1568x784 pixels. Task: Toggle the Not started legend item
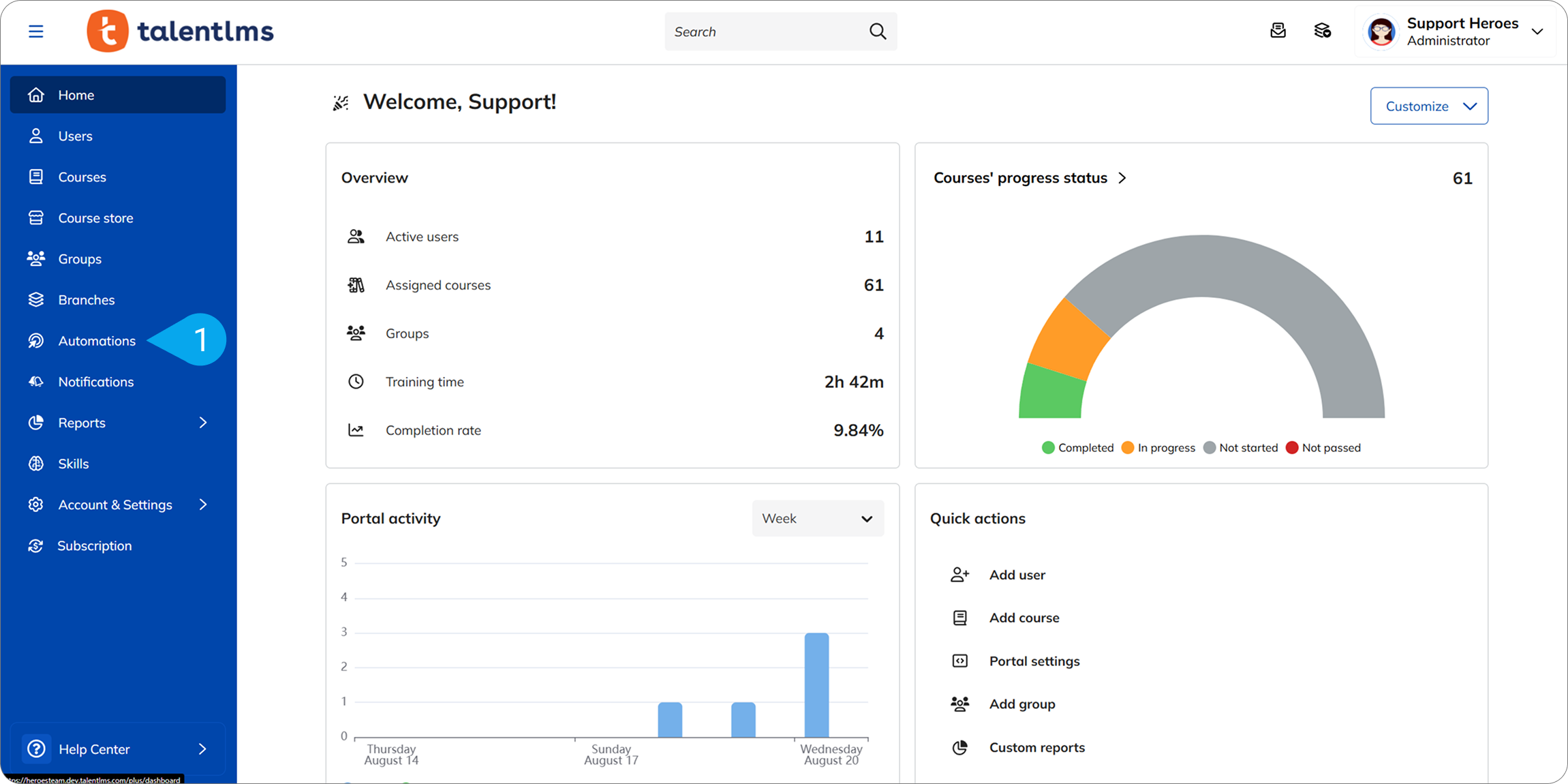tap(1240, 448)
